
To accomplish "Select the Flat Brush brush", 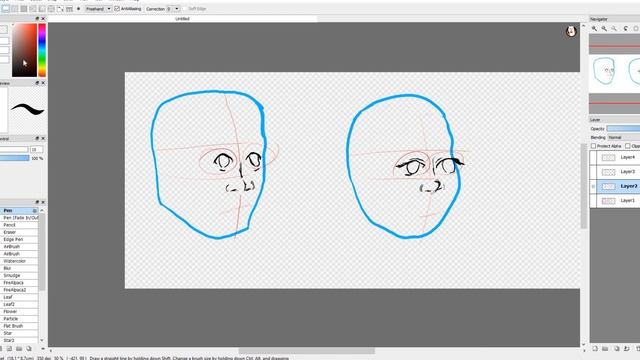I will [x=19, y=326].
